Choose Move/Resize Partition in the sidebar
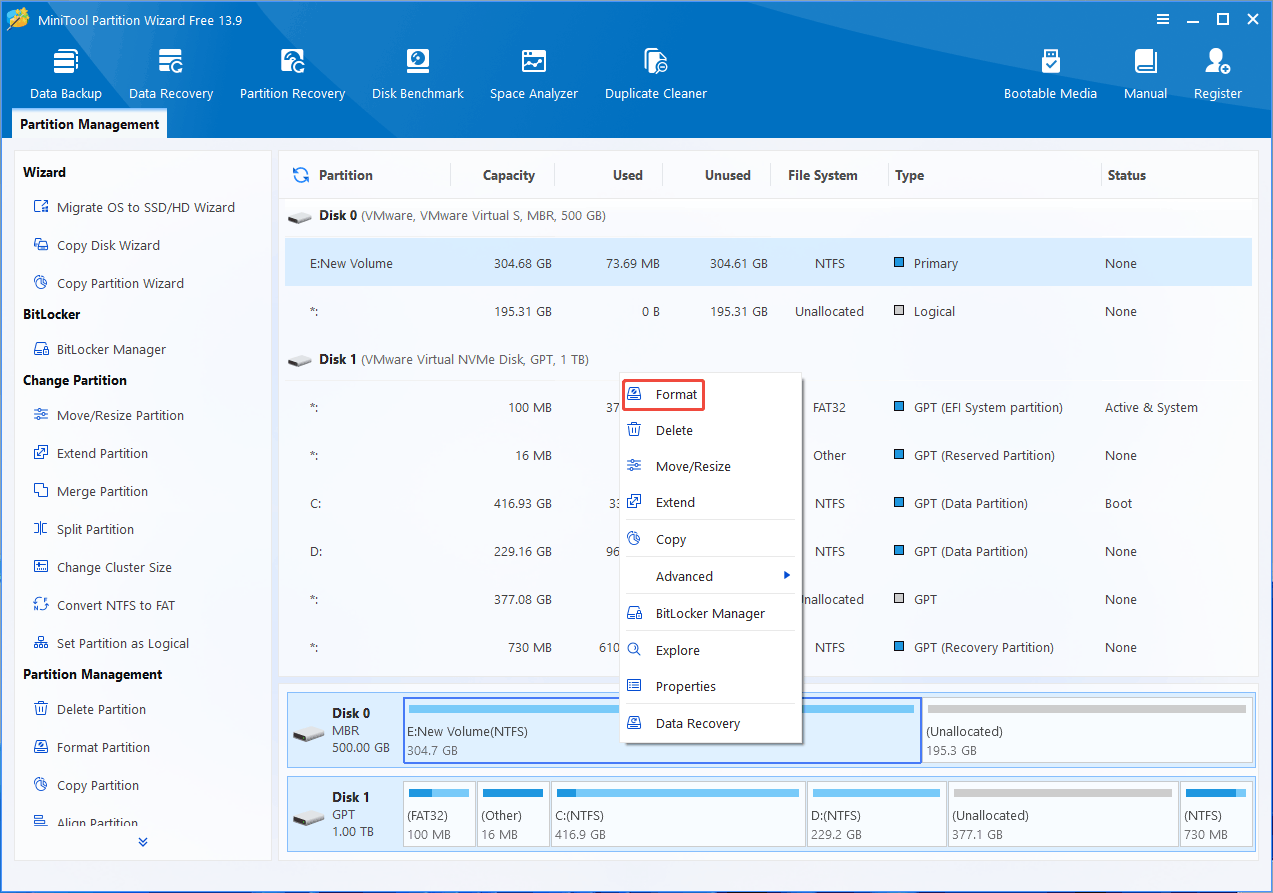The image size is (1273, 893). (109, 415)
